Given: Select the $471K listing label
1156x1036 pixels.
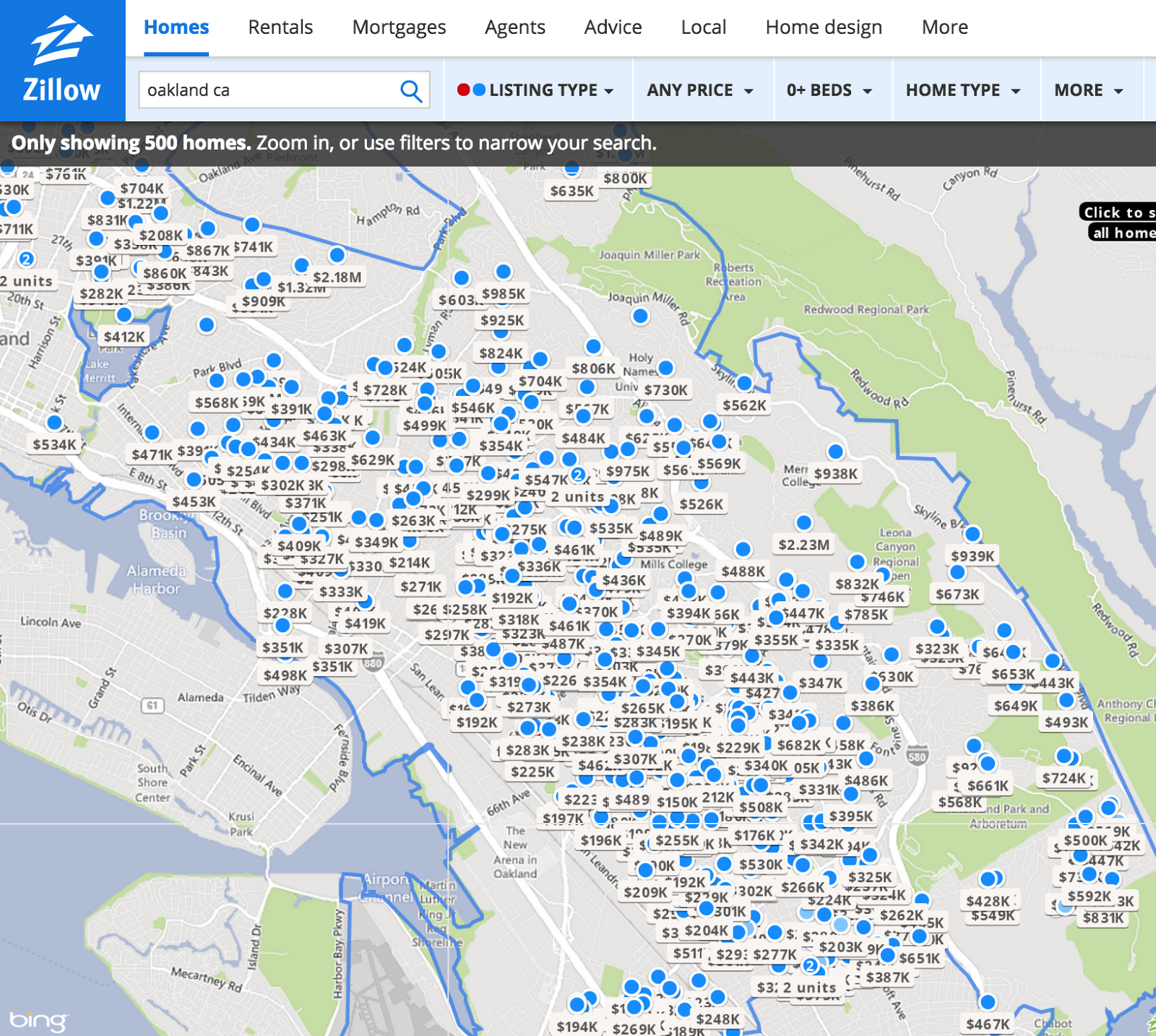Looking at the screenshot, I should [x=152, y=454].
